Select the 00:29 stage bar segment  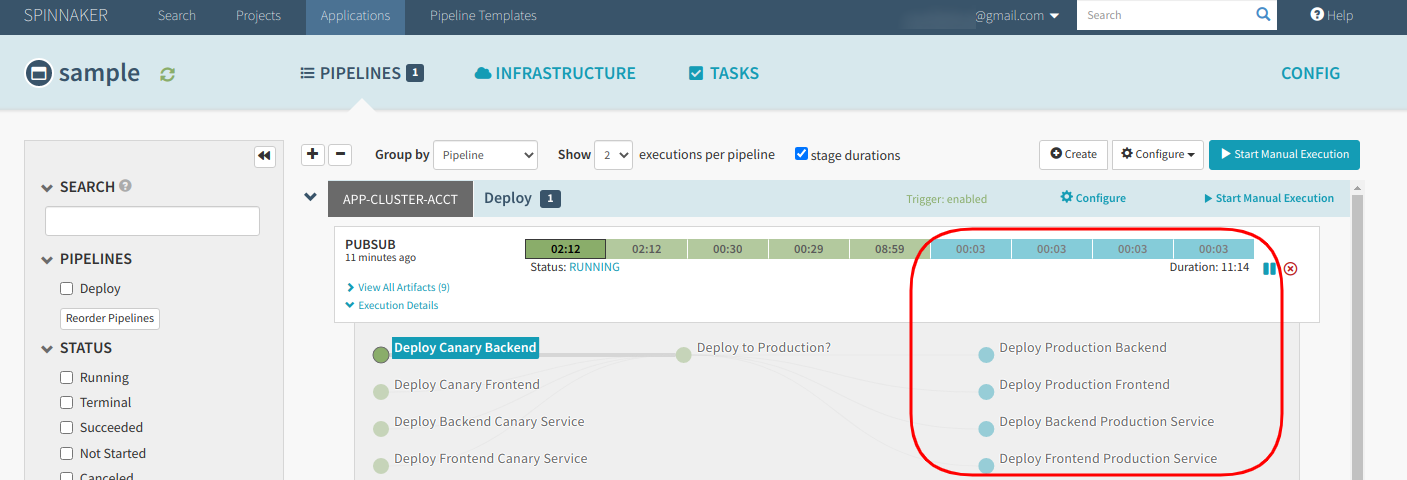(x=808, y=249)
